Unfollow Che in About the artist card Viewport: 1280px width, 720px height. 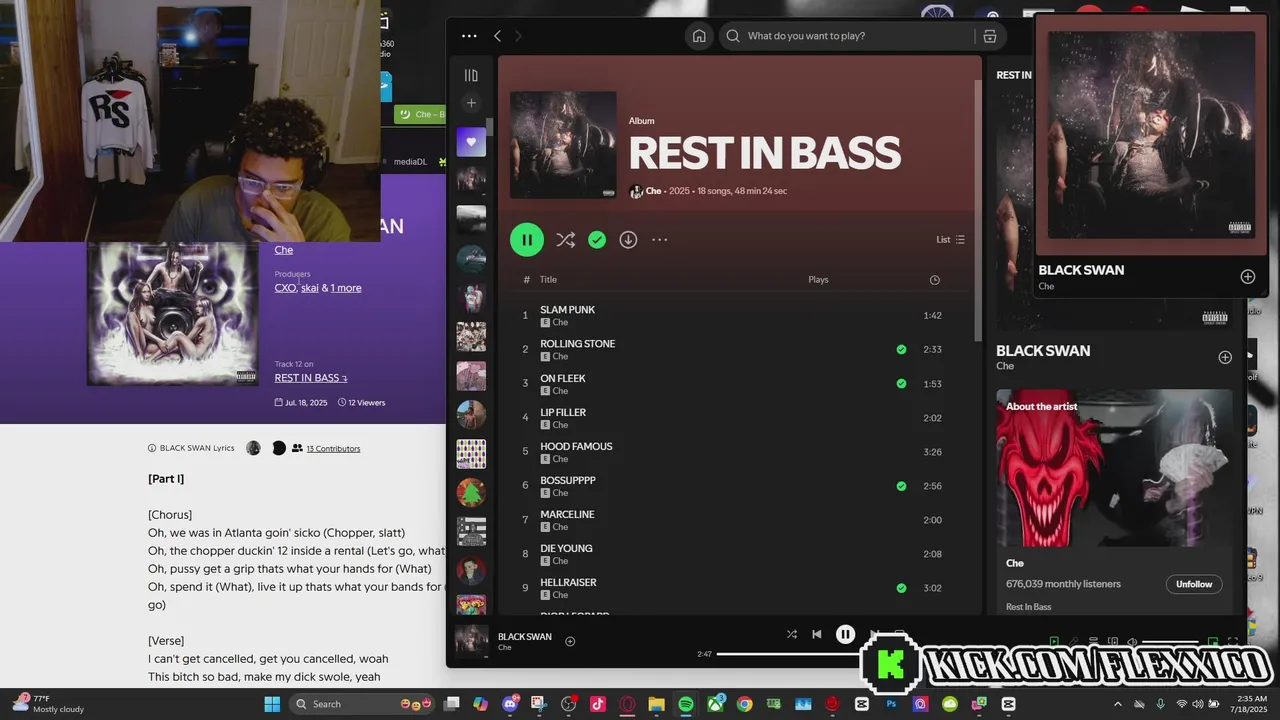[1194, 584]
